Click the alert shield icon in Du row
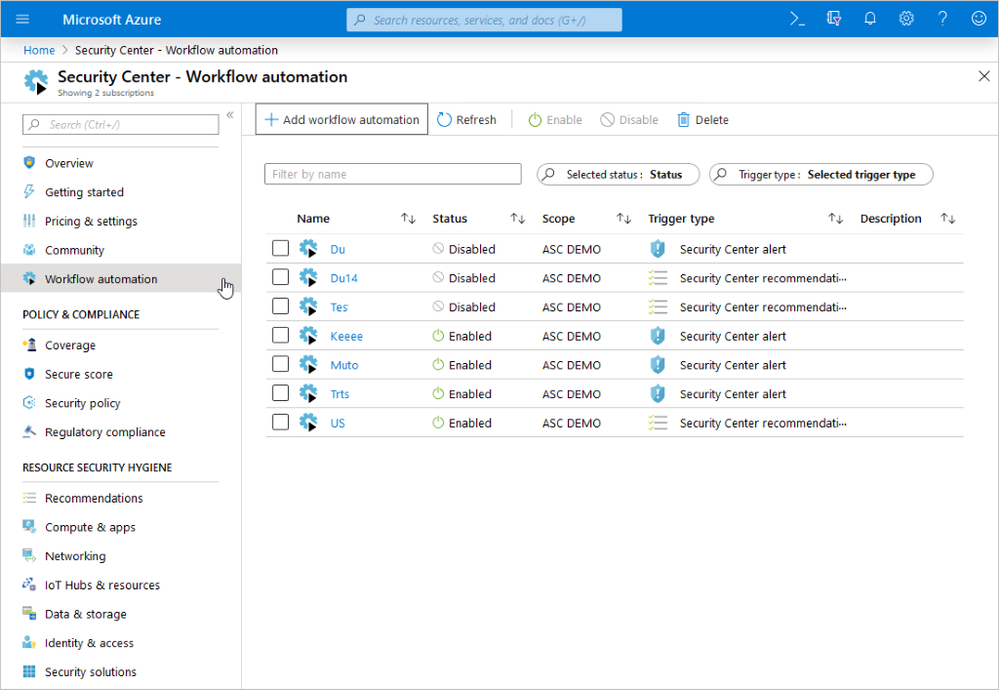 tap(658, 249)
